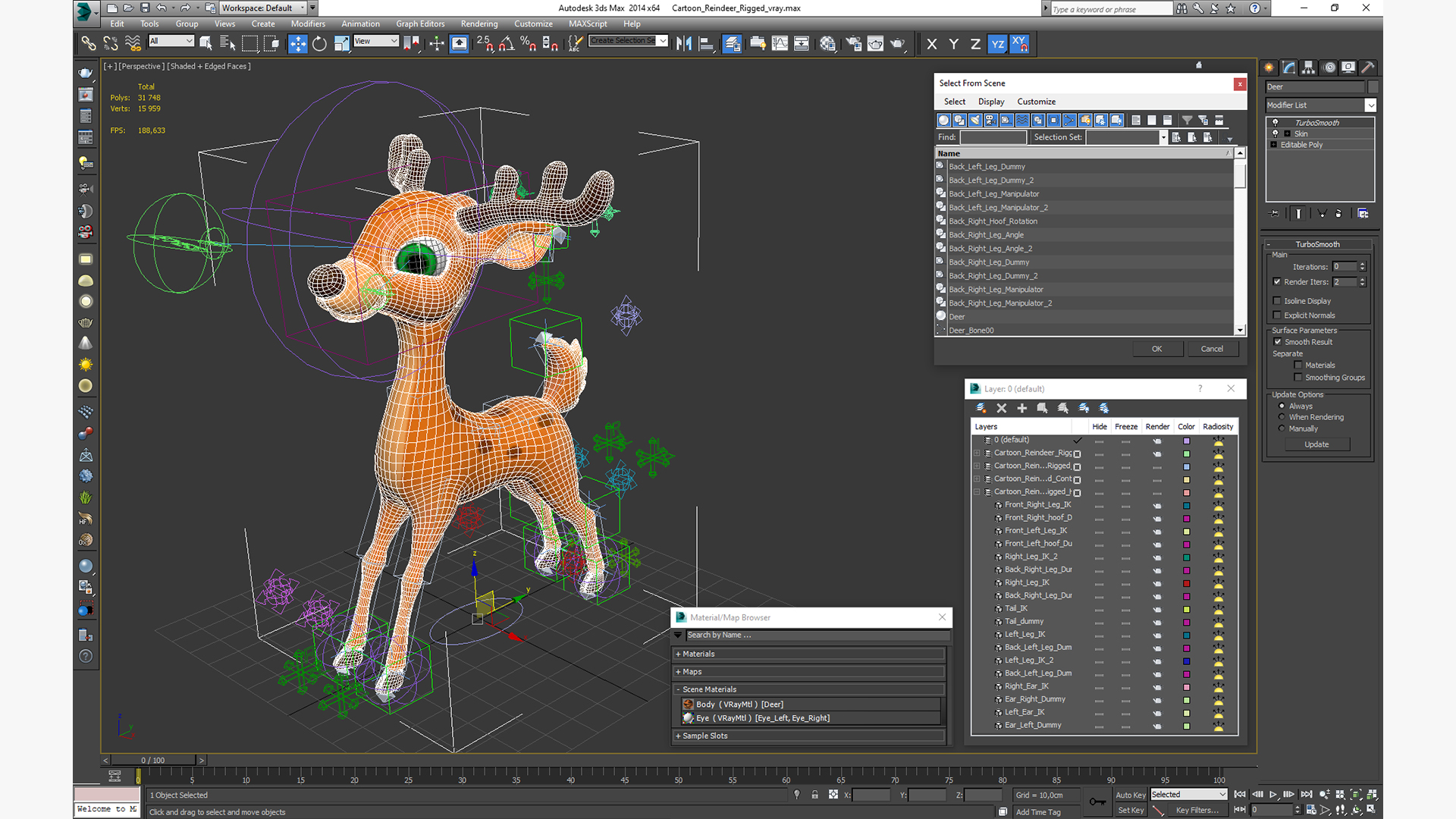
Task: Open the Material Editor from toolbar
Action: pos(827,44)
